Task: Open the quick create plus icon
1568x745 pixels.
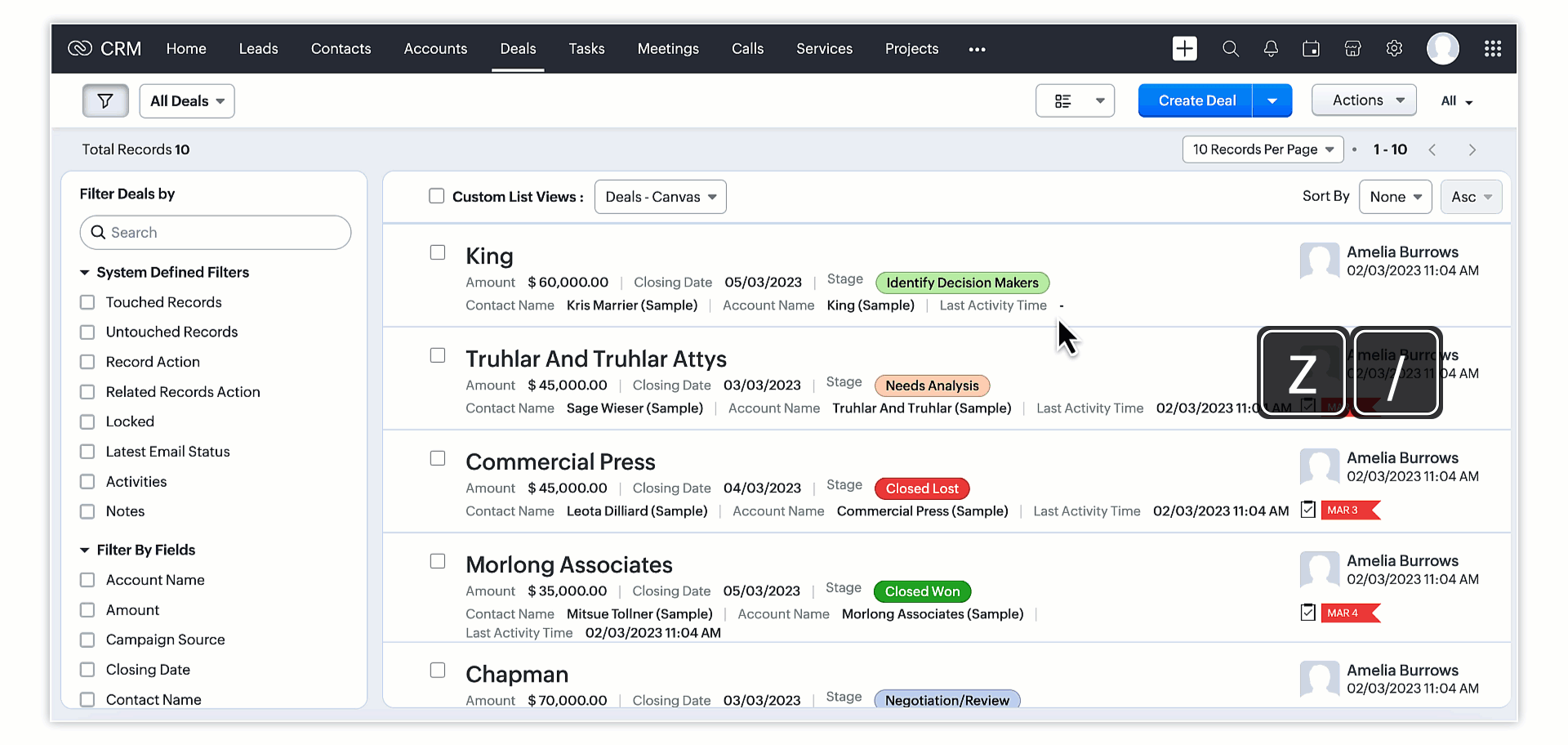Action: pyautogui.click(x=1184, y=49)
